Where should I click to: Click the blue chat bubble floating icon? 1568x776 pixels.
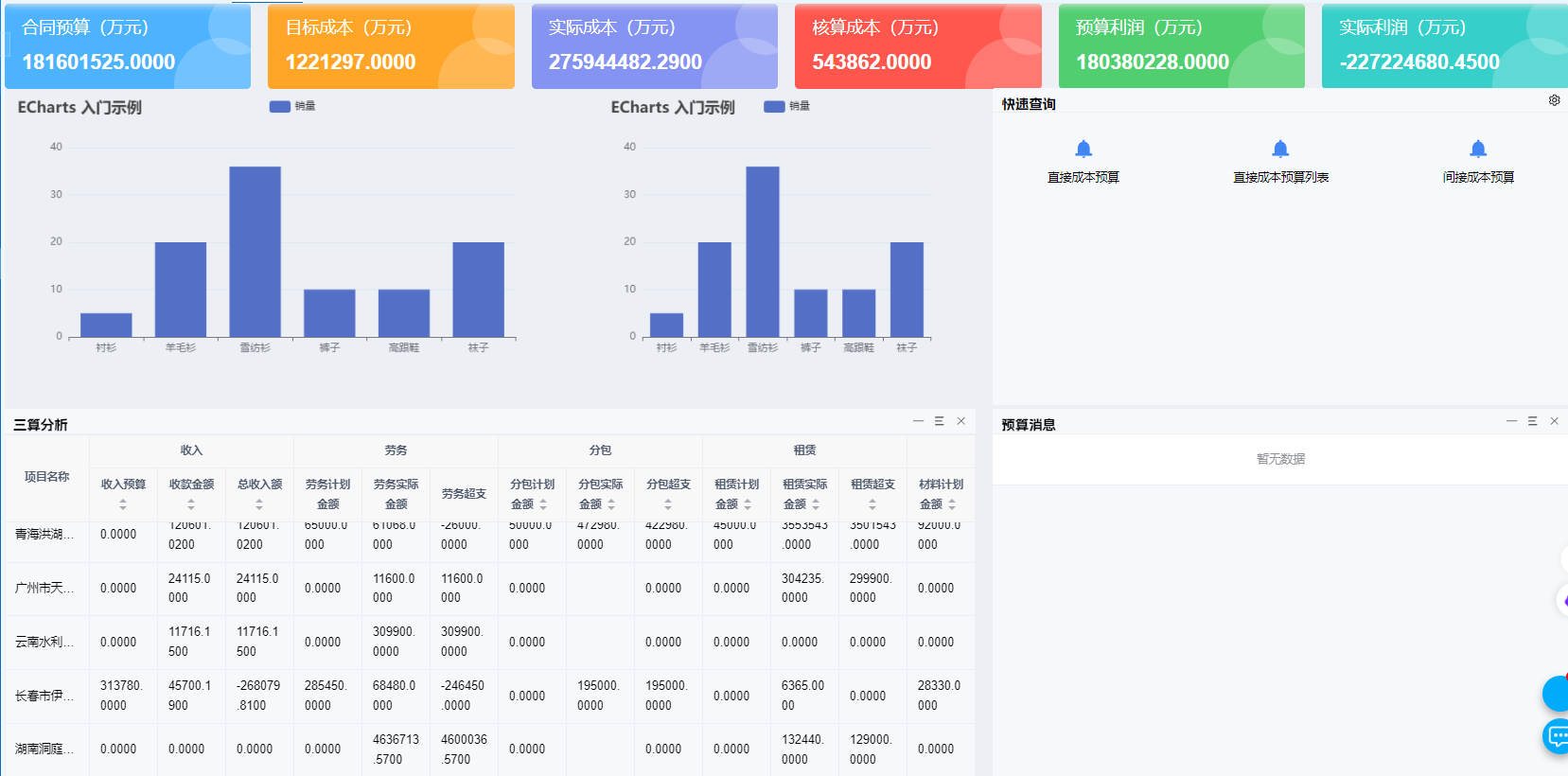coord(1557,735)
